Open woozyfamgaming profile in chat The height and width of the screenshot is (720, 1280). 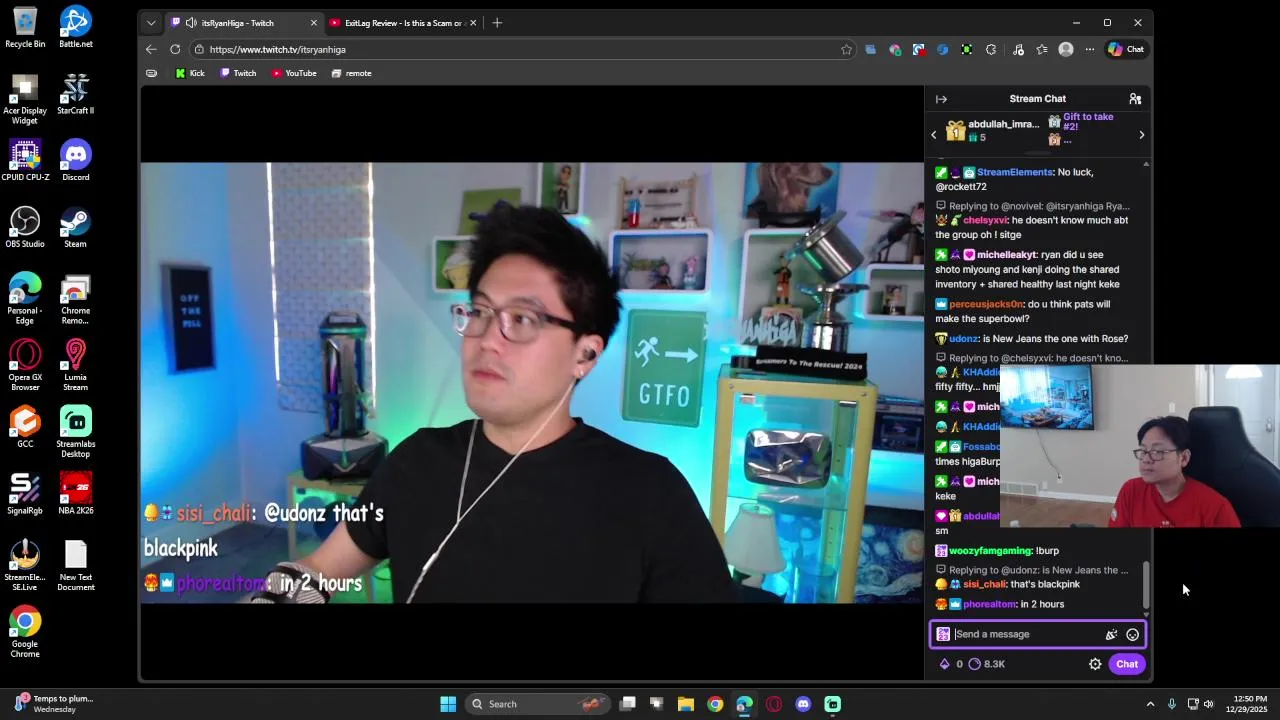click(x=990, y=551)
